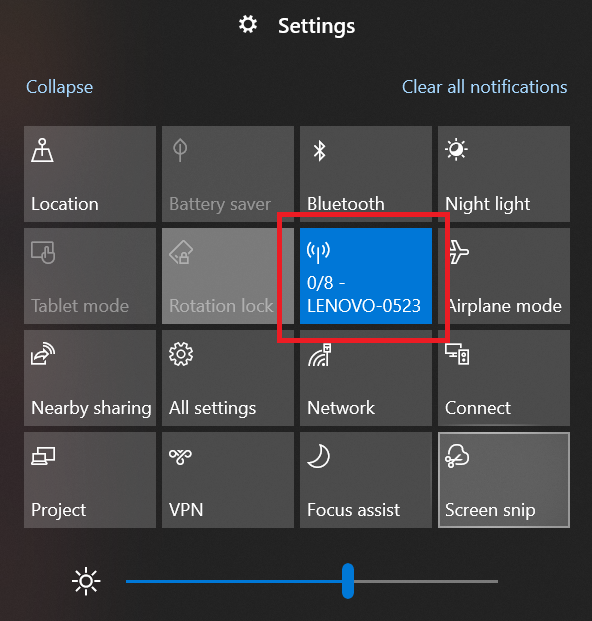Disable the LENOVO-0523 mobile hotspot tile
592x621 pixels.
coord(366,276)
